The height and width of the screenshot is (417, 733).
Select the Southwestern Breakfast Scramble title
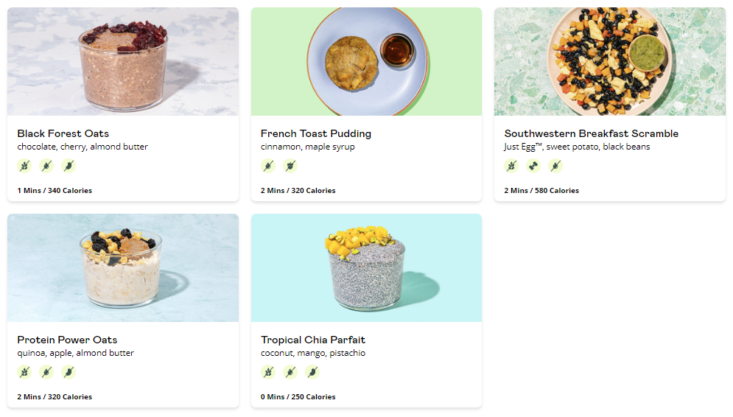(591, 134)
